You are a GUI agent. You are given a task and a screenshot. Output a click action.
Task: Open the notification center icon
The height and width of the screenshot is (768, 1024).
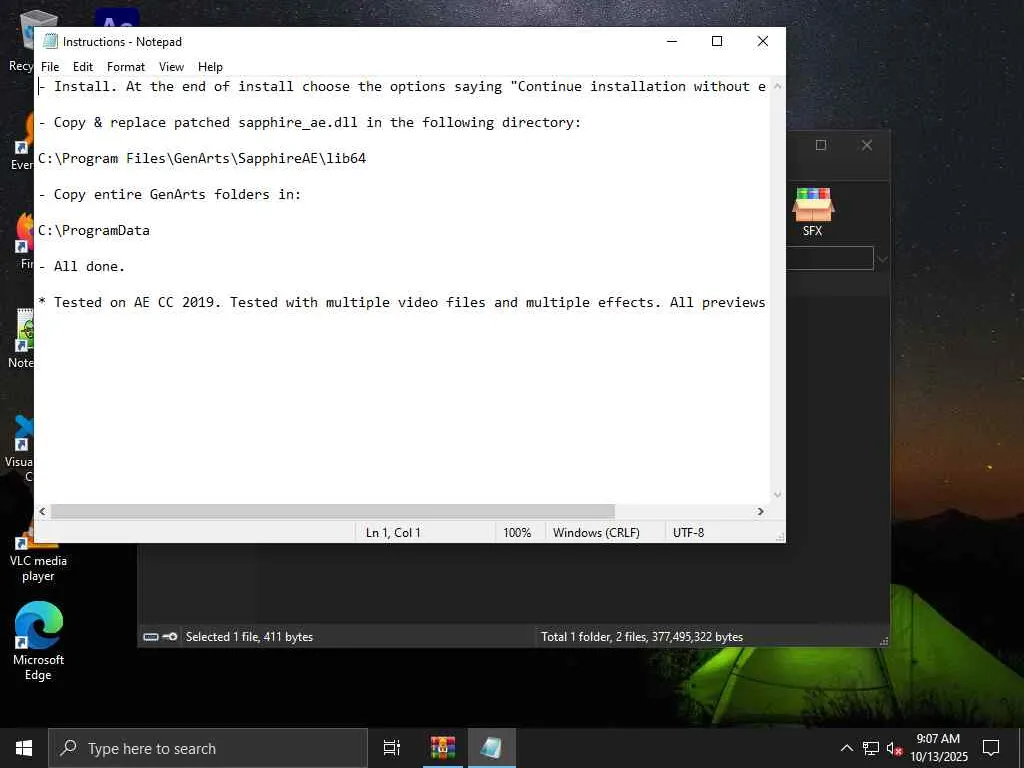[991, 748]
